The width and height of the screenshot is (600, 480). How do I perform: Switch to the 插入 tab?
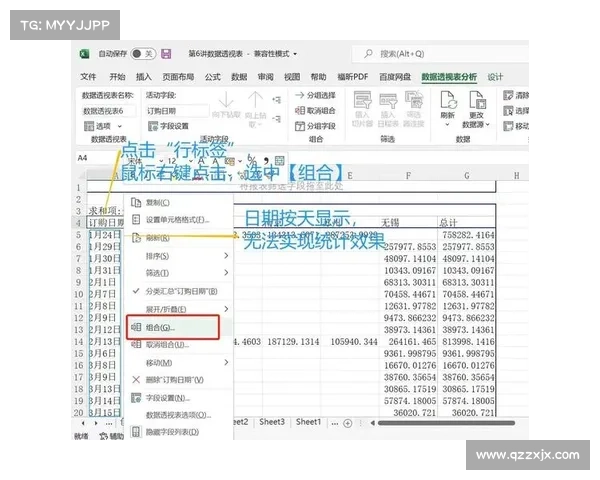tap(143, 77)
